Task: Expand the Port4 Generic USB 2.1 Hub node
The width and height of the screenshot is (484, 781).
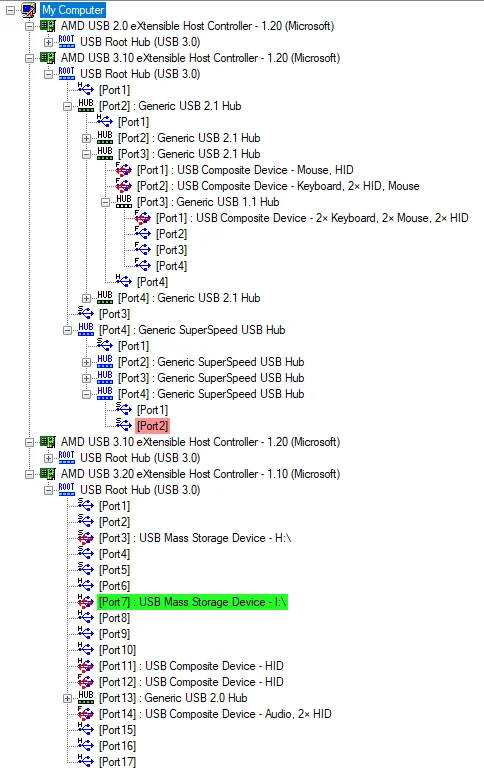Action: click(x=87, y=298)
